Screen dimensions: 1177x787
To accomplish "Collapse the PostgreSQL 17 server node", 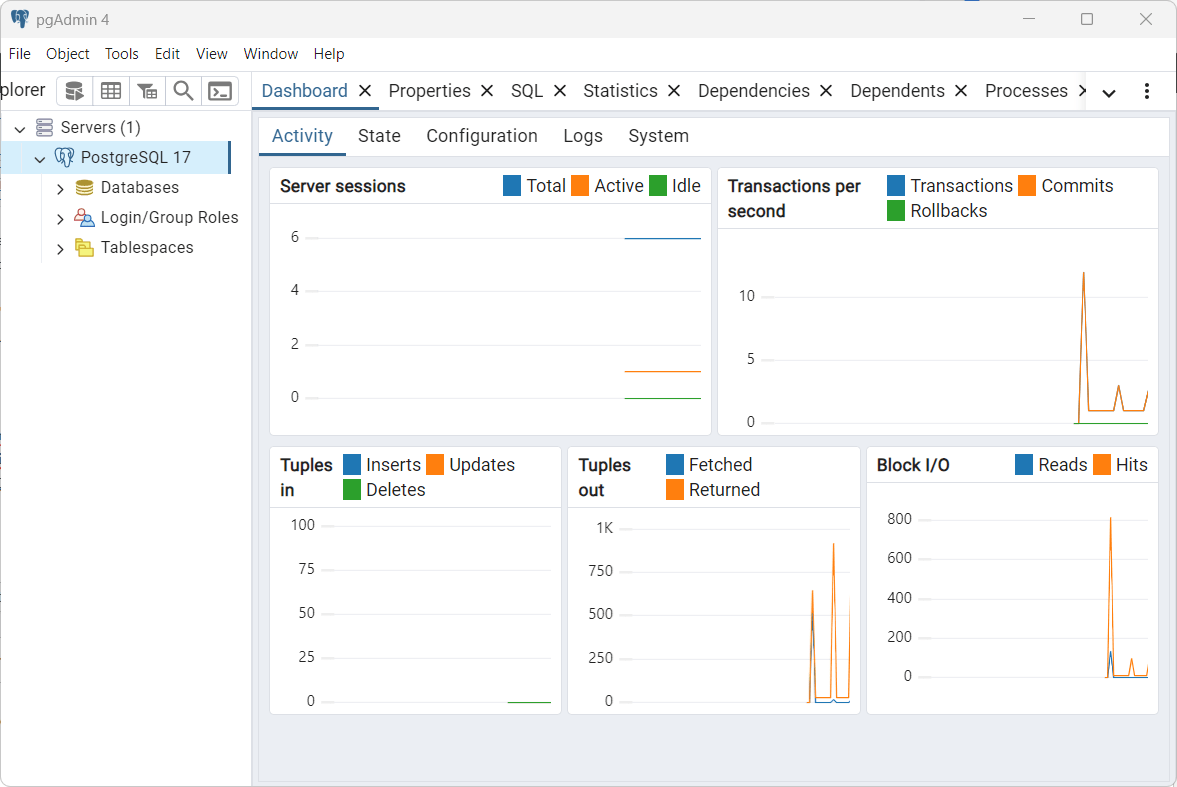I will 40,158.
